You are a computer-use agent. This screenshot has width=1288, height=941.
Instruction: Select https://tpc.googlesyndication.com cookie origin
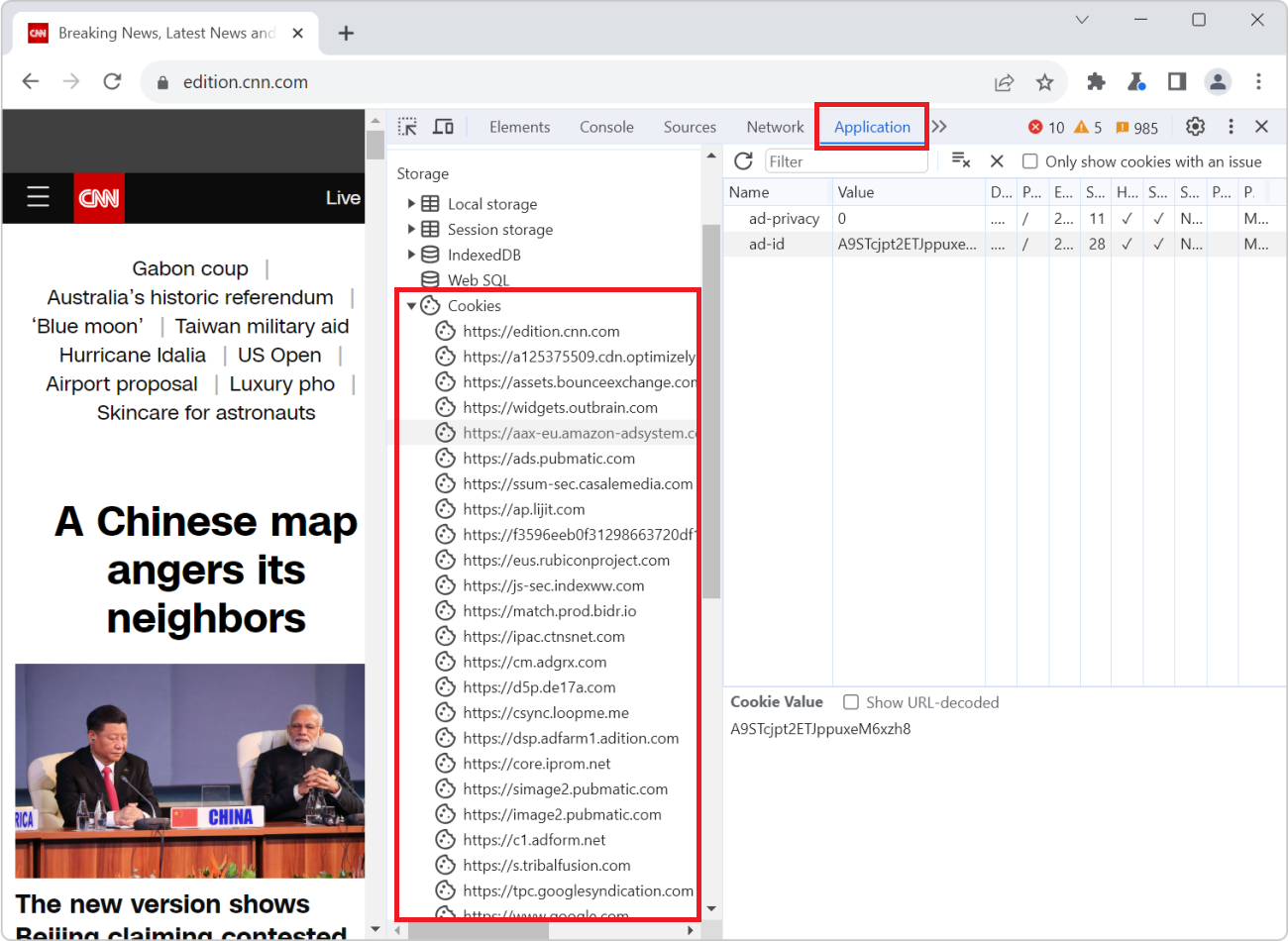(x=578, y=891)
